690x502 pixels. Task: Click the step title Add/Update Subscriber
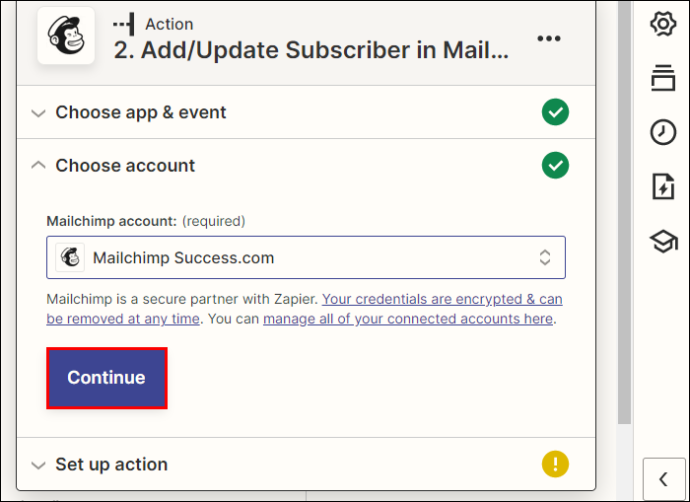point(311,50)
